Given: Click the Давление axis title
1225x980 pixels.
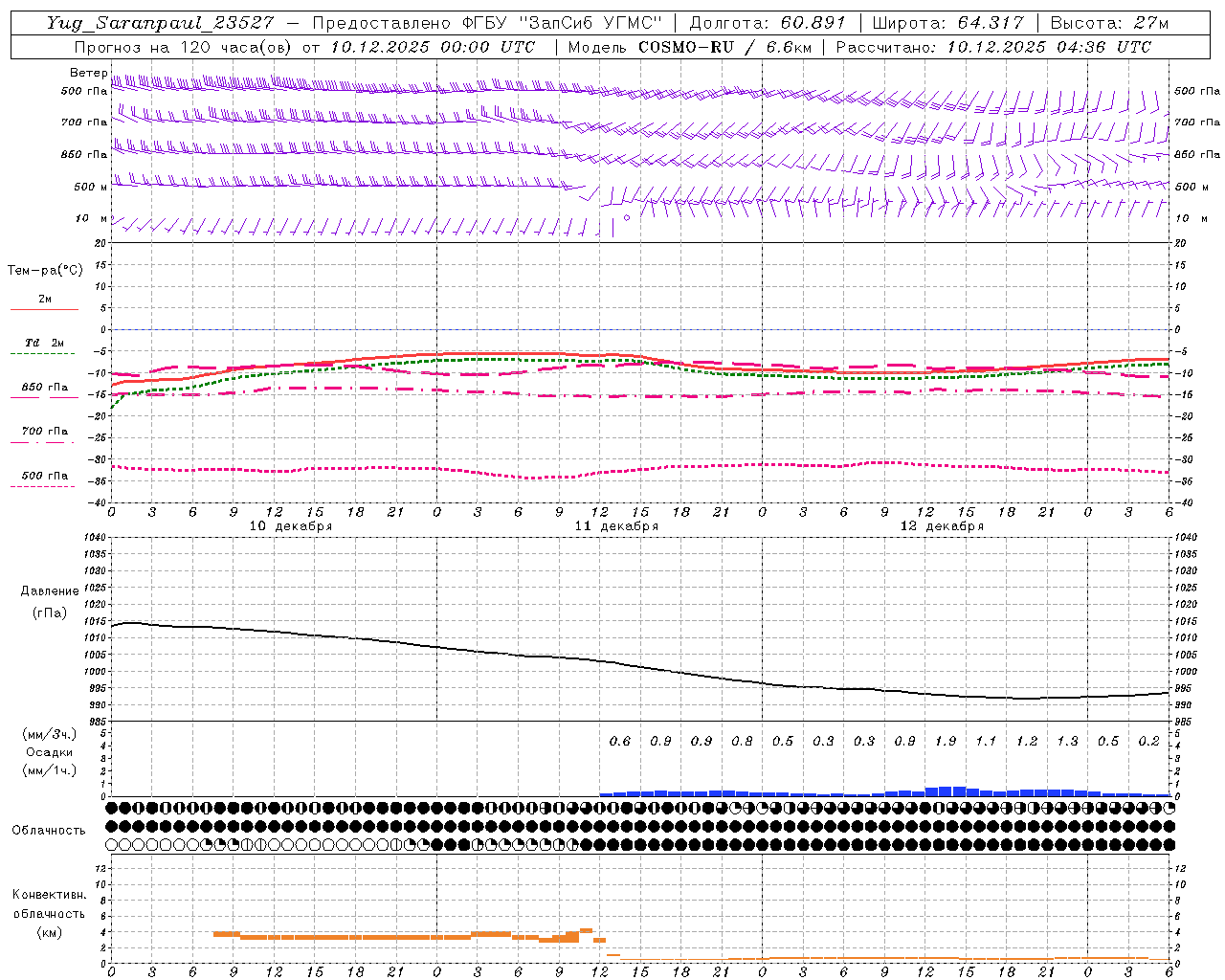Looking at the screenshot, I should pos(50,591).
